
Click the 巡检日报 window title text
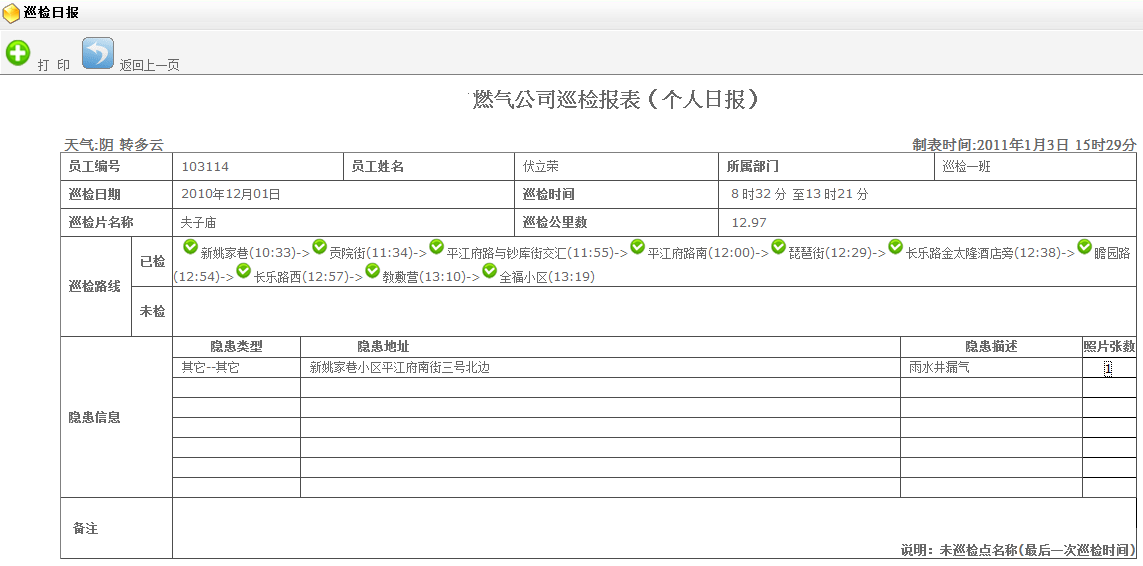click(51, 12)
